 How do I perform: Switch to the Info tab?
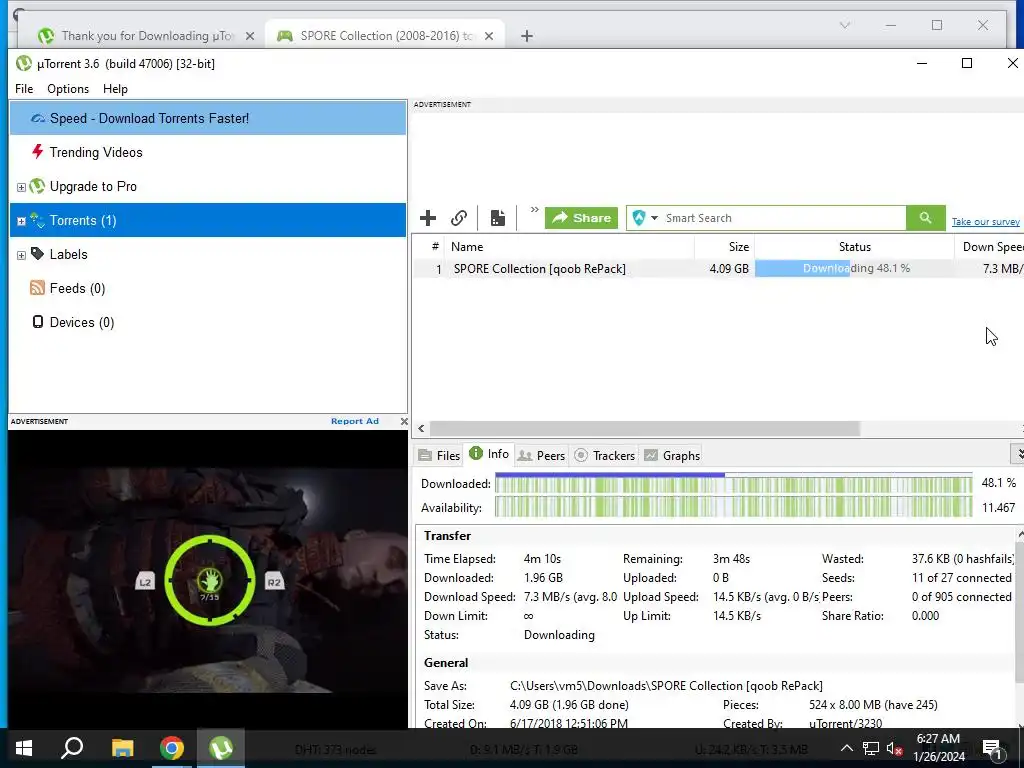[489, 454]
